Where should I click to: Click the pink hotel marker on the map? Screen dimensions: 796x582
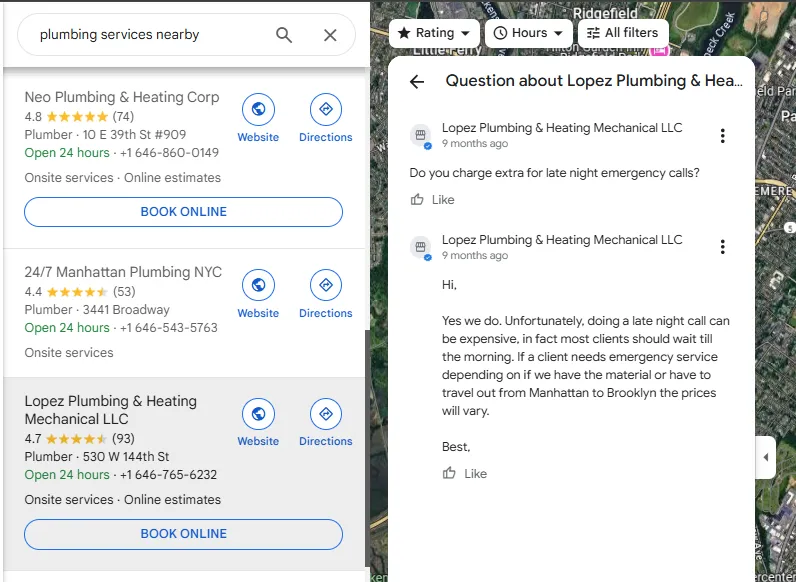point(660,50)
